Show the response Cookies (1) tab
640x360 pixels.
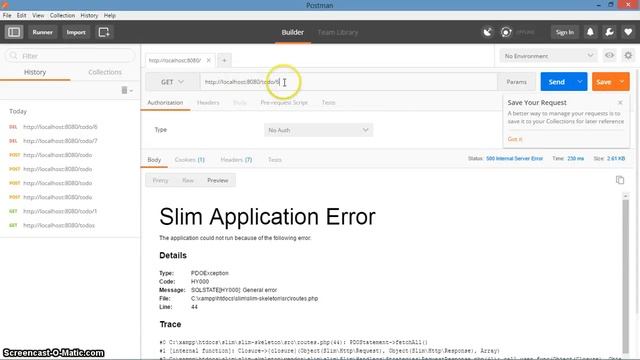point(189,160)
